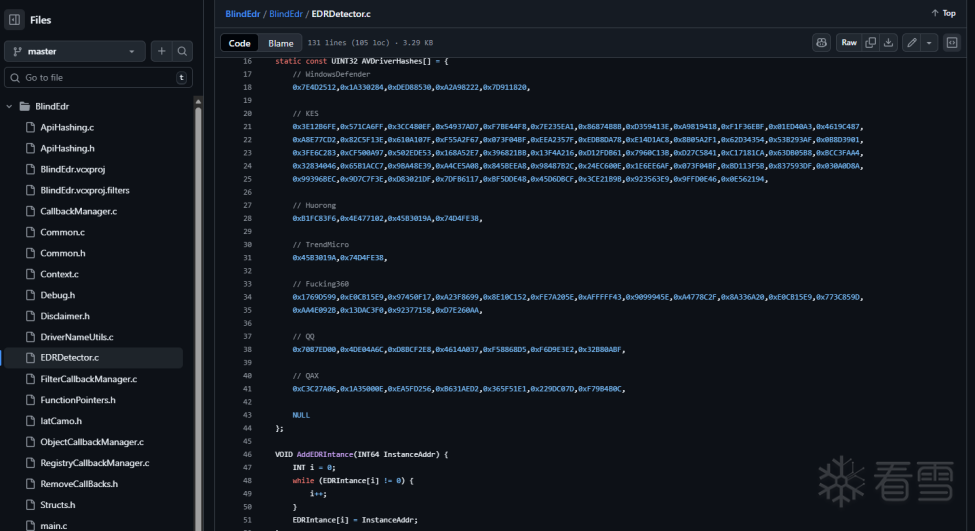Viewport: 975px width, 531px height.
Task: Open the BlindEdr folder icon
Action: pos(25,106)
